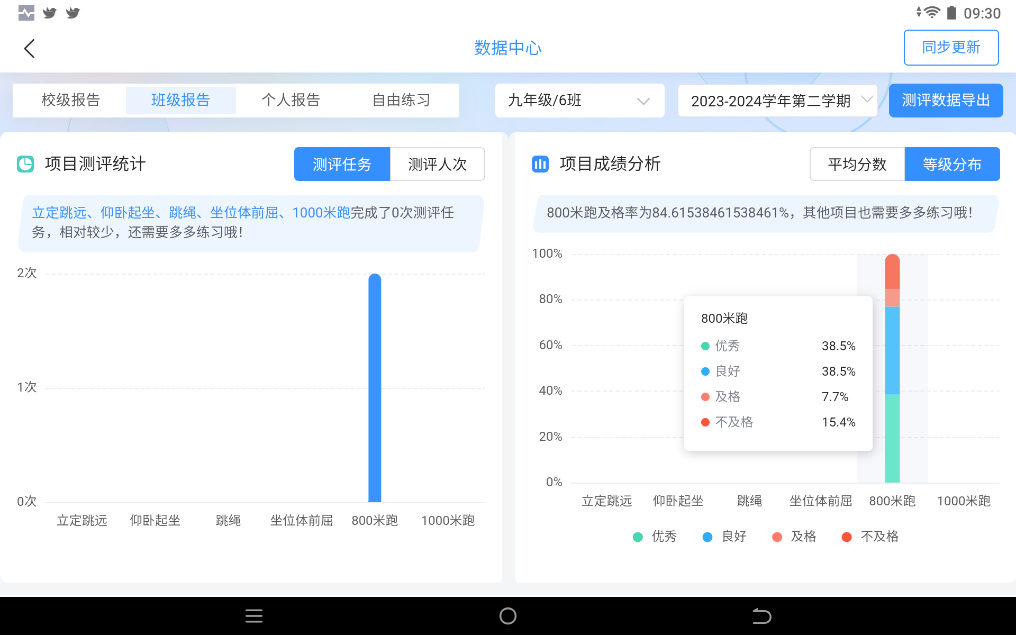Viewport: 1016px width, 635px height.
Task: Click the bar chart icon beside 项目成绩分析
Action: [x=541, y=164]
